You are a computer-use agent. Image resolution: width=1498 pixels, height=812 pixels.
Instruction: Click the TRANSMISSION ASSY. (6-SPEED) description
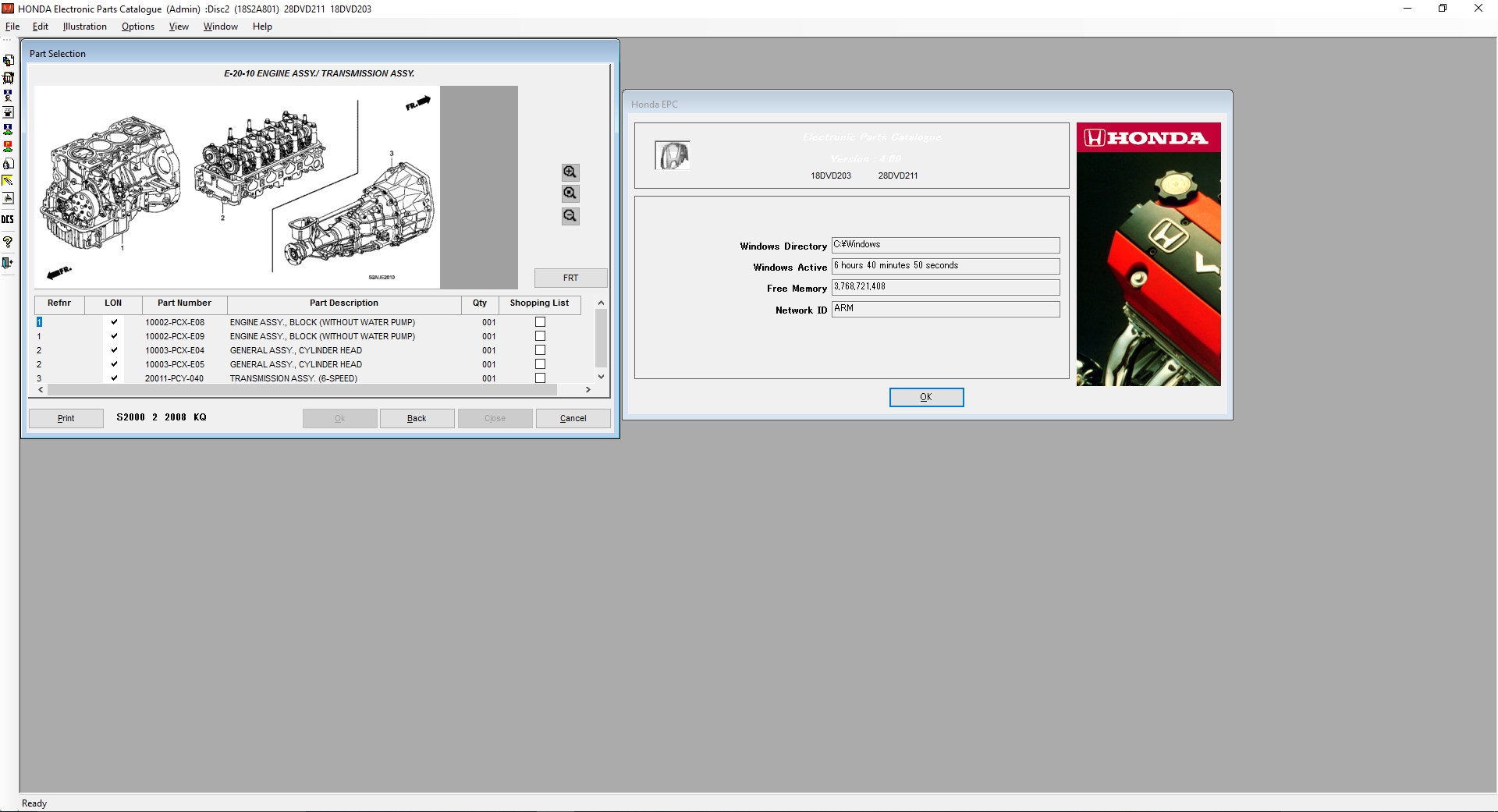point(293,378)
